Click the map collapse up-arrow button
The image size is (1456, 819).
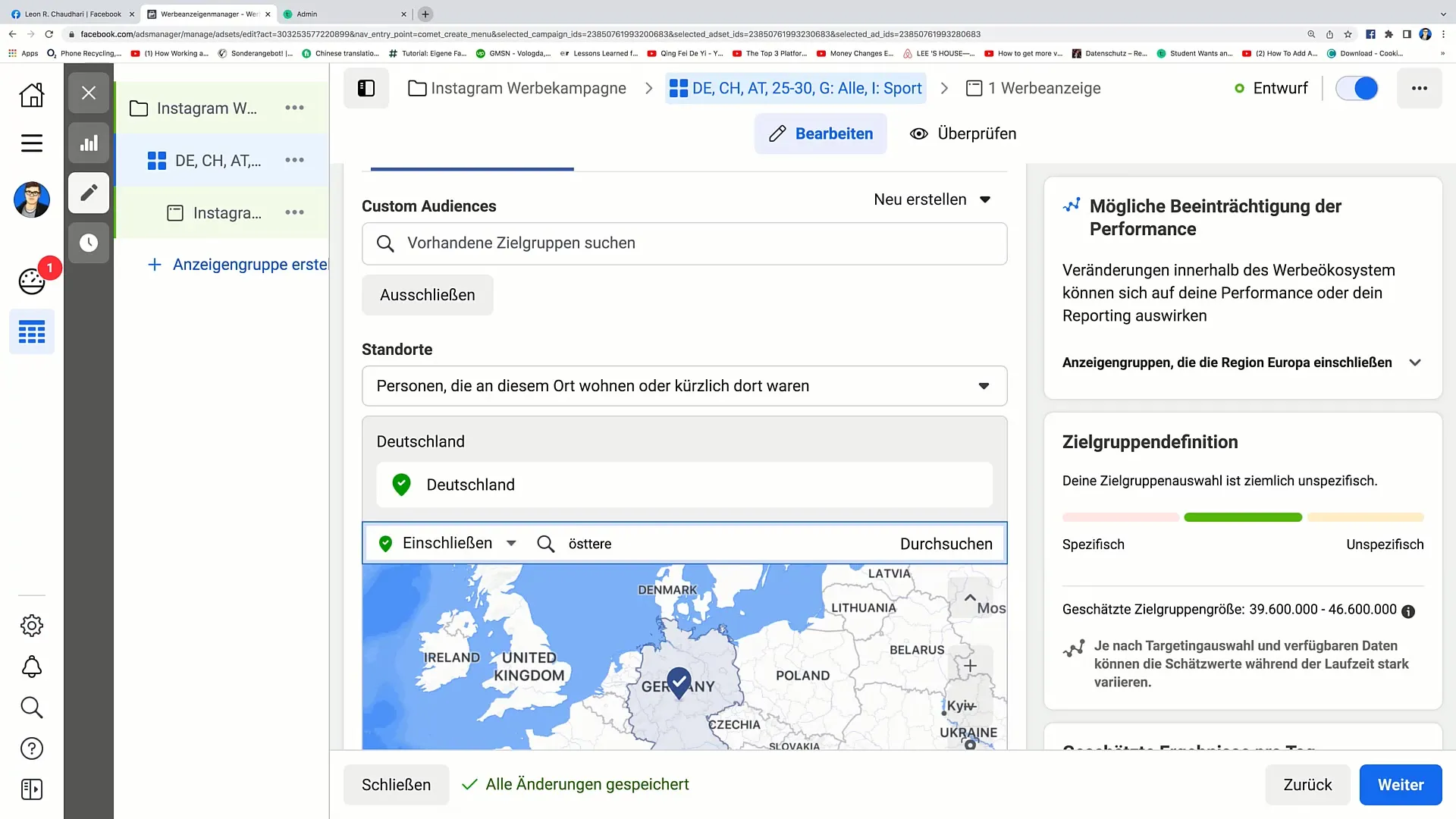[970, 598]
